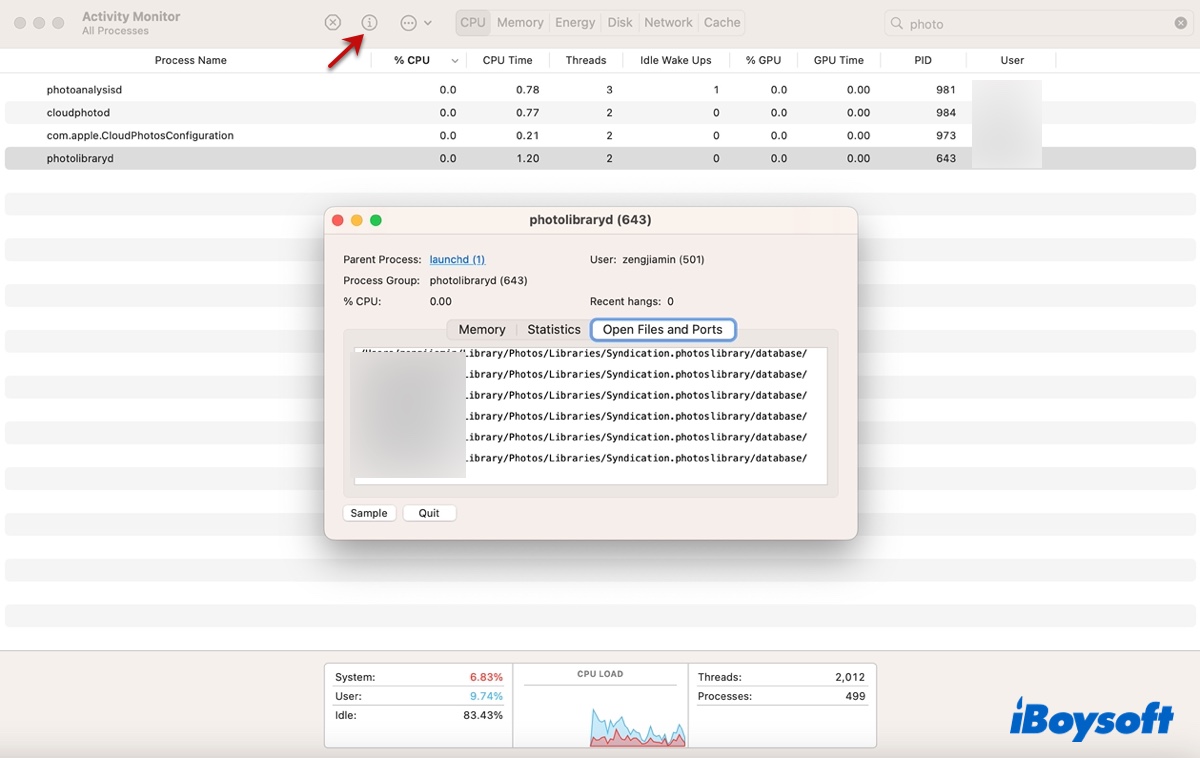Switch to the Cache tab

[x=722, y=22]
